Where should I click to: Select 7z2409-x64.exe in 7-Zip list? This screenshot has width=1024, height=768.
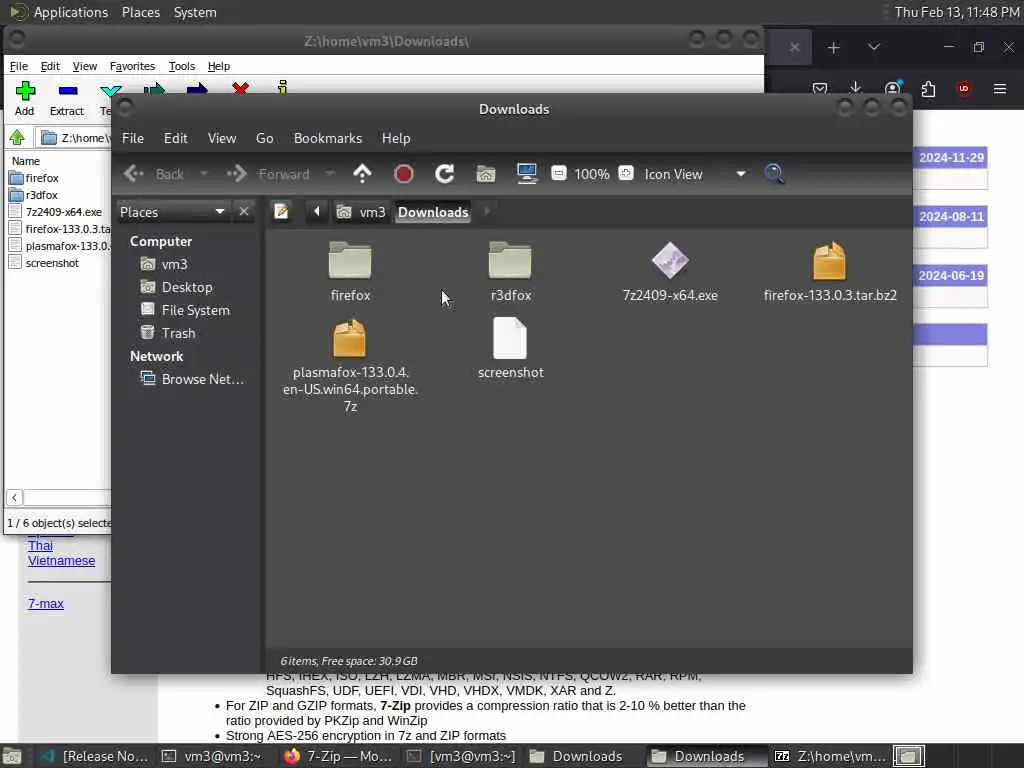(56, 212)
